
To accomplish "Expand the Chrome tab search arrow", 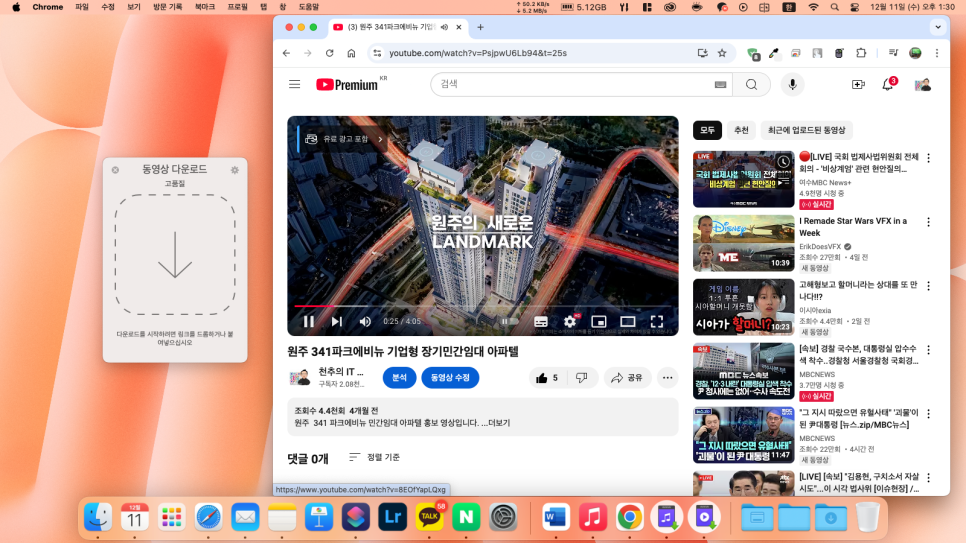I will point(938,27).
